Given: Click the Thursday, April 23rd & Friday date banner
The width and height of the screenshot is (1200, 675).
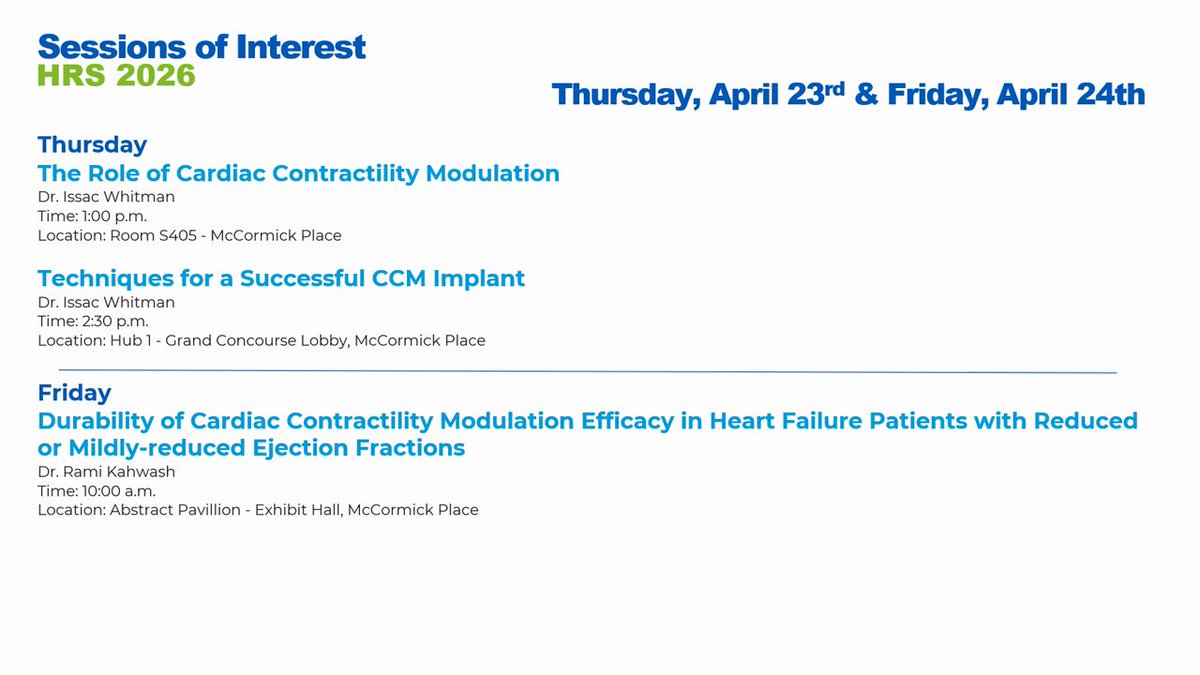Looking at the screenshot, I should (848, 94).
